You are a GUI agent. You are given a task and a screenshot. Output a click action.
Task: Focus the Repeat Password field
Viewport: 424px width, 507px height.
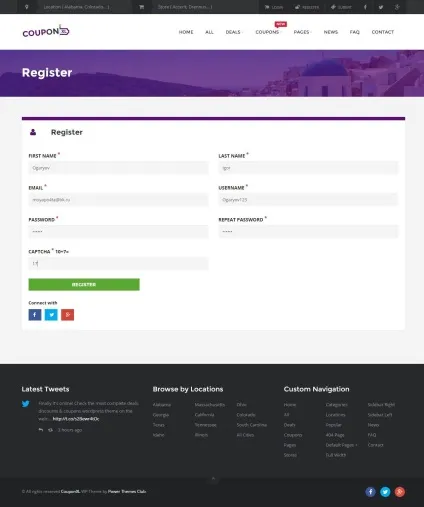point(308,232)
